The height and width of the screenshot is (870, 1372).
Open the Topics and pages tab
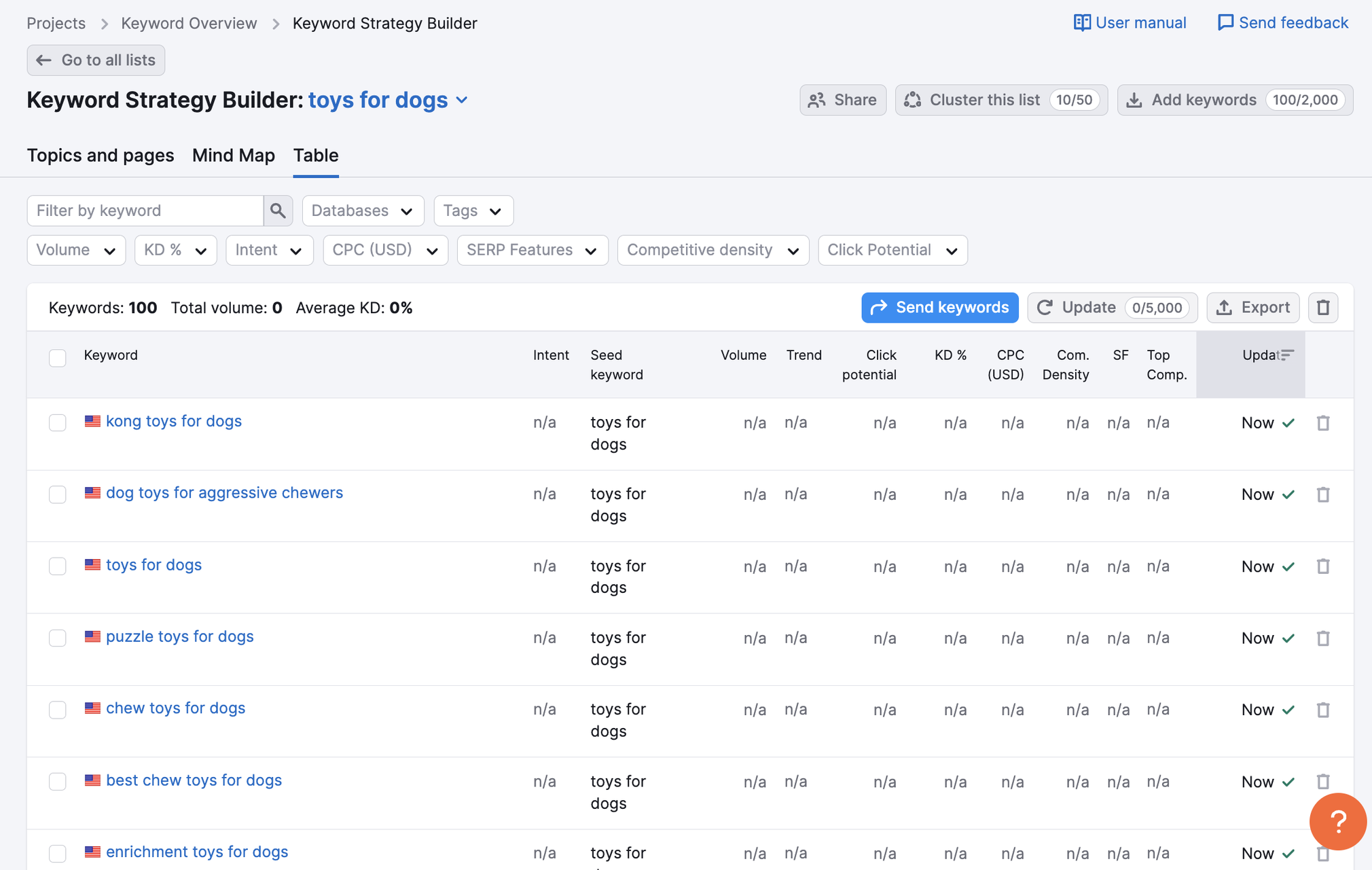click(x=101, y=156)
